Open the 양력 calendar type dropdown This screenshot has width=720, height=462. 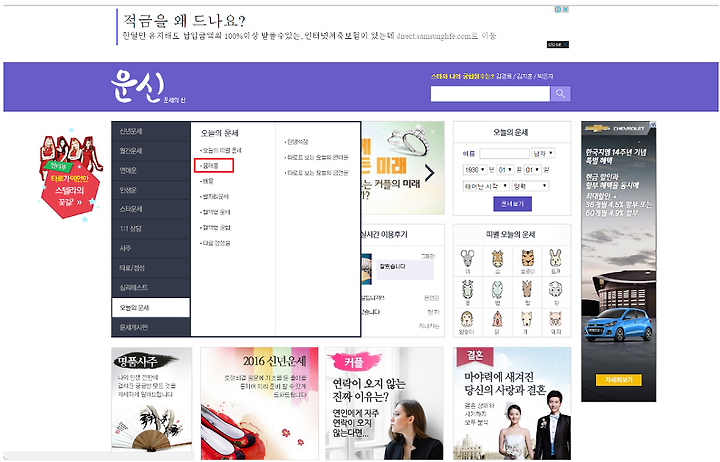point(530,186)
